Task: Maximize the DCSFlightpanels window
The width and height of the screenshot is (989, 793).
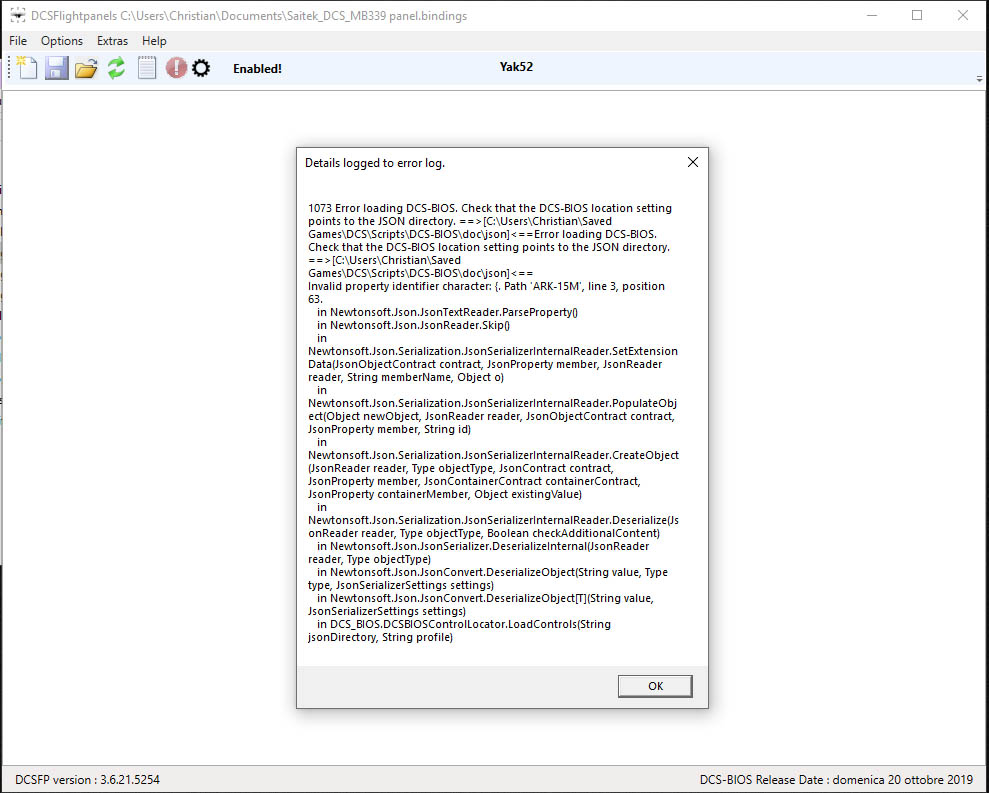Action: (917, 15)
